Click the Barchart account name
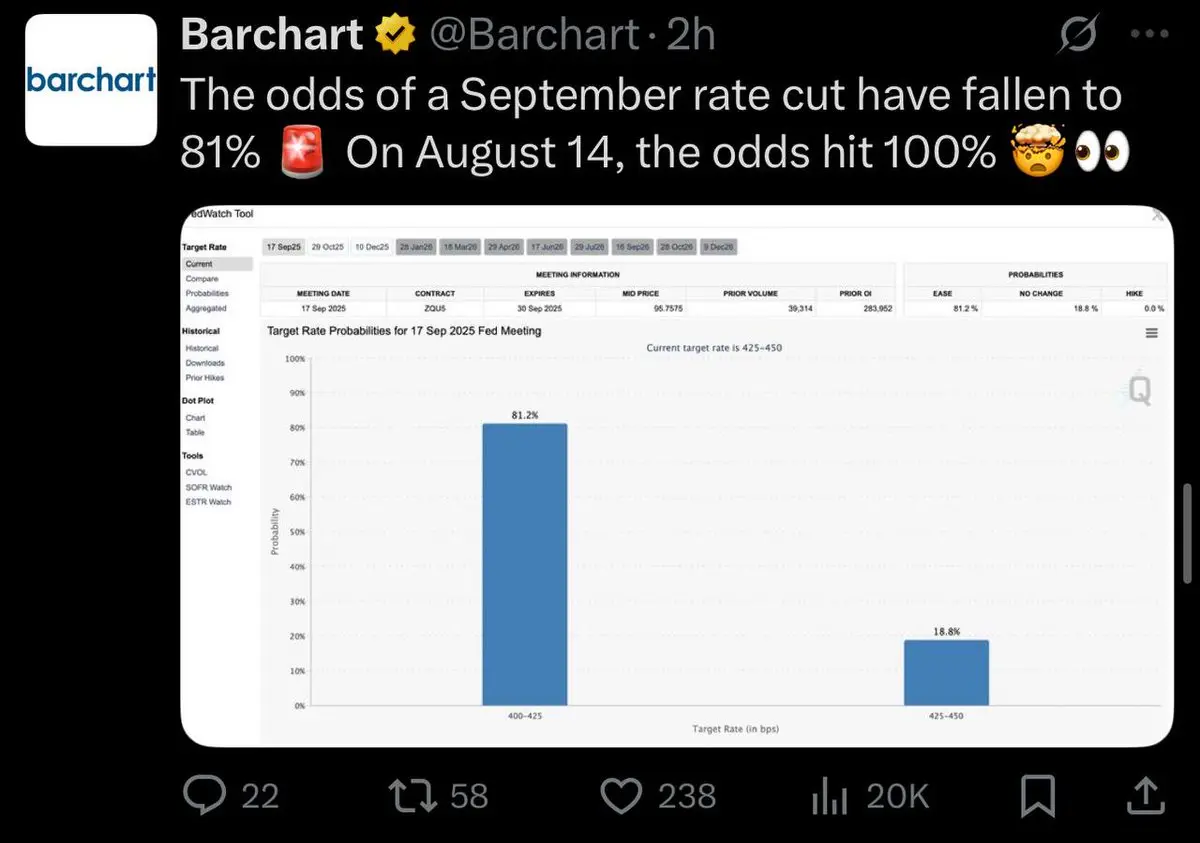Screen dimensions: 1200x843 tap(271, 35)
